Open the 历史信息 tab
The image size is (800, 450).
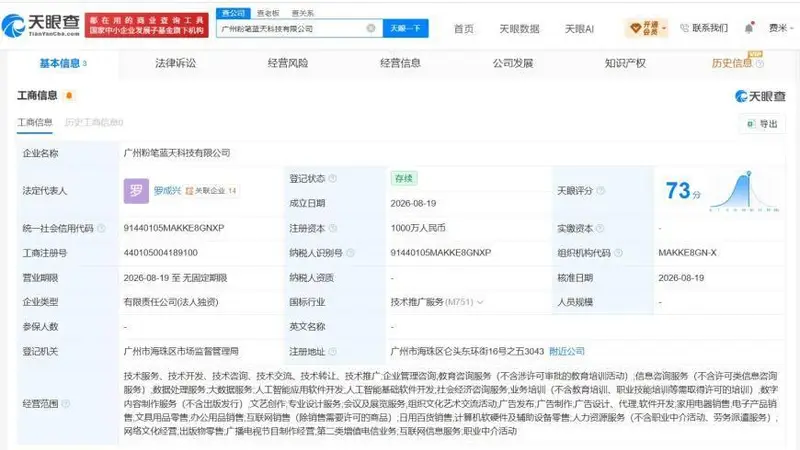click(x=732, y=63)
